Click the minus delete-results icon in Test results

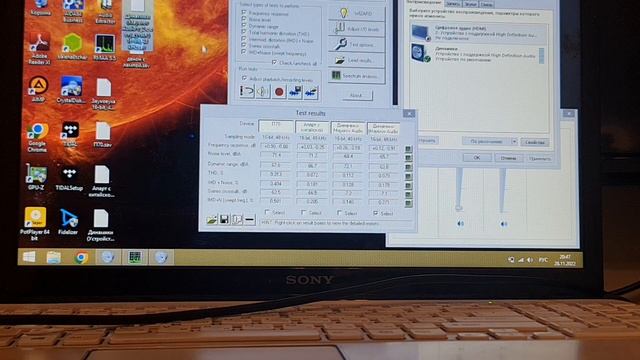point(249,220)
